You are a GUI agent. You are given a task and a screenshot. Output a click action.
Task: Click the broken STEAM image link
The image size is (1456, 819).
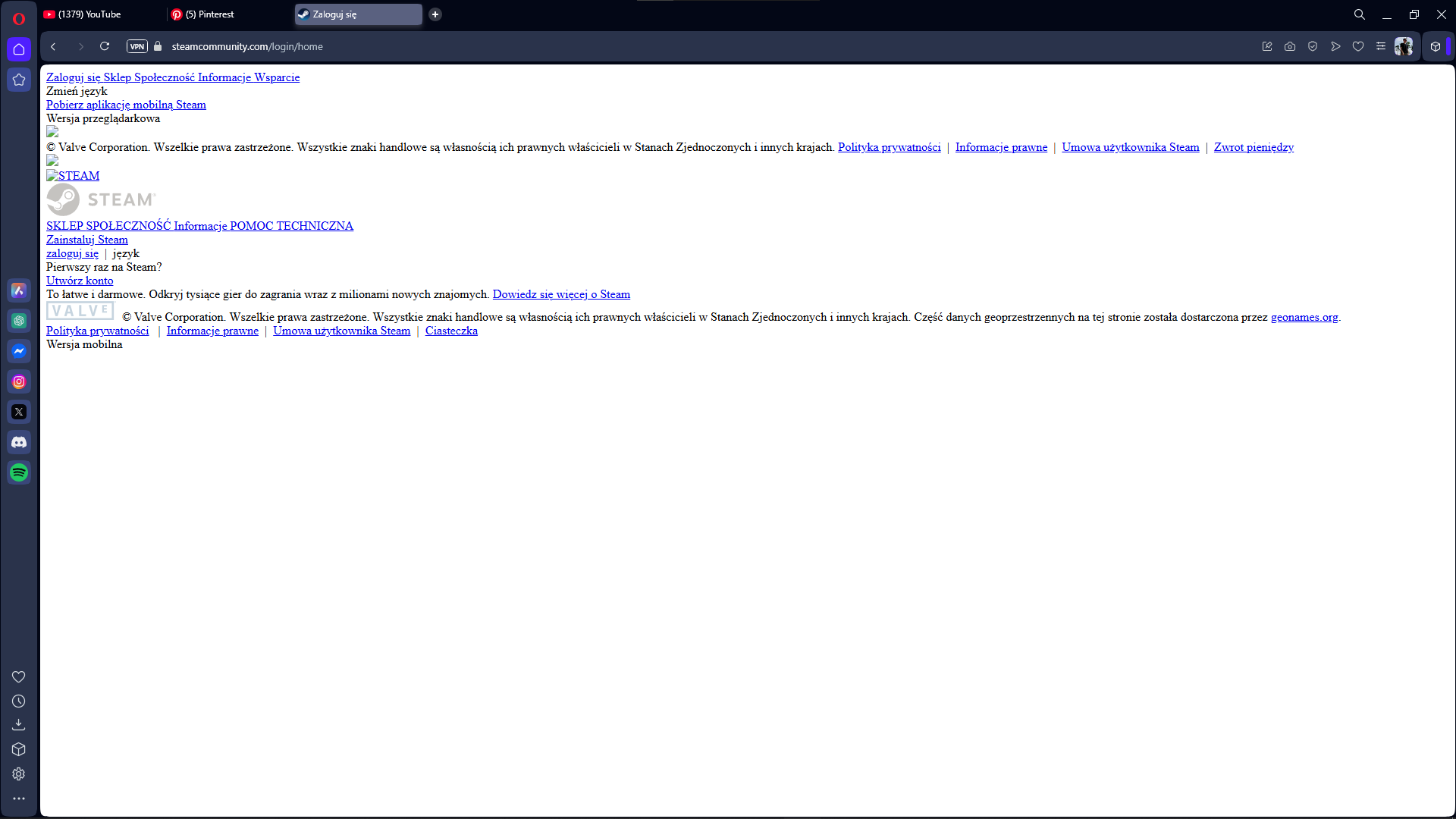click(73, 176)
